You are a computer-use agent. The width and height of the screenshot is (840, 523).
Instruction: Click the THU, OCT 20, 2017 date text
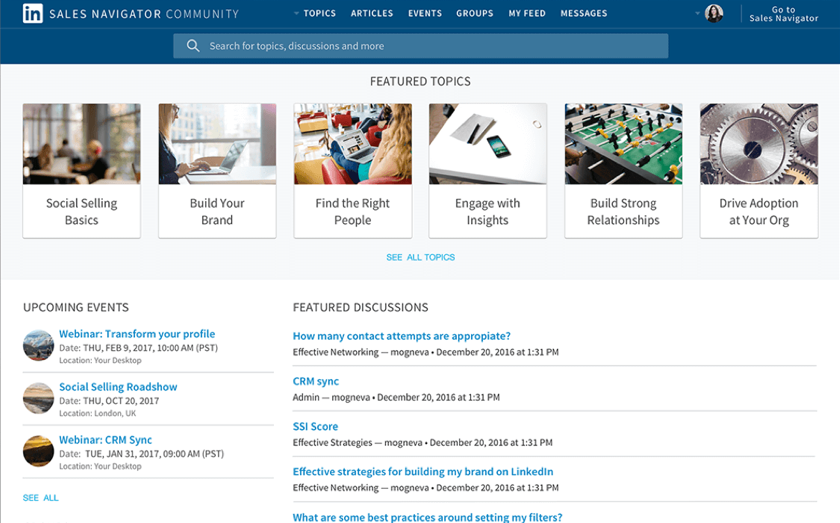[121, 401]
